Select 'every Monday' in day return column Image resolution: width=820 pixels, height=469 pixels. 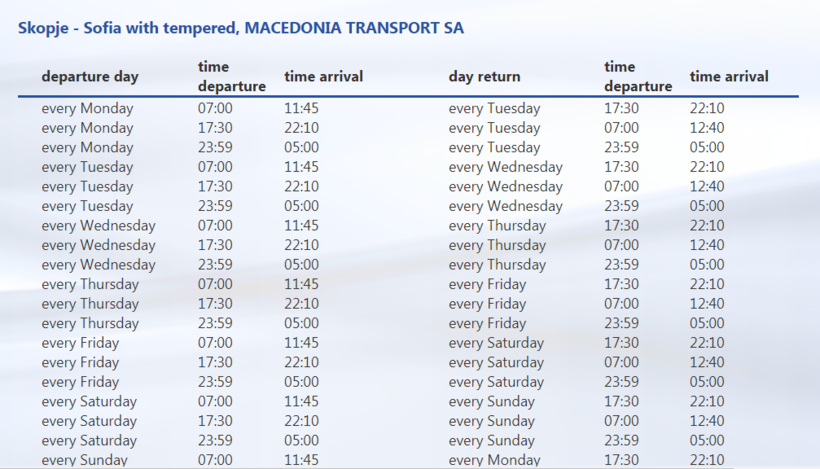coord(494,460)
